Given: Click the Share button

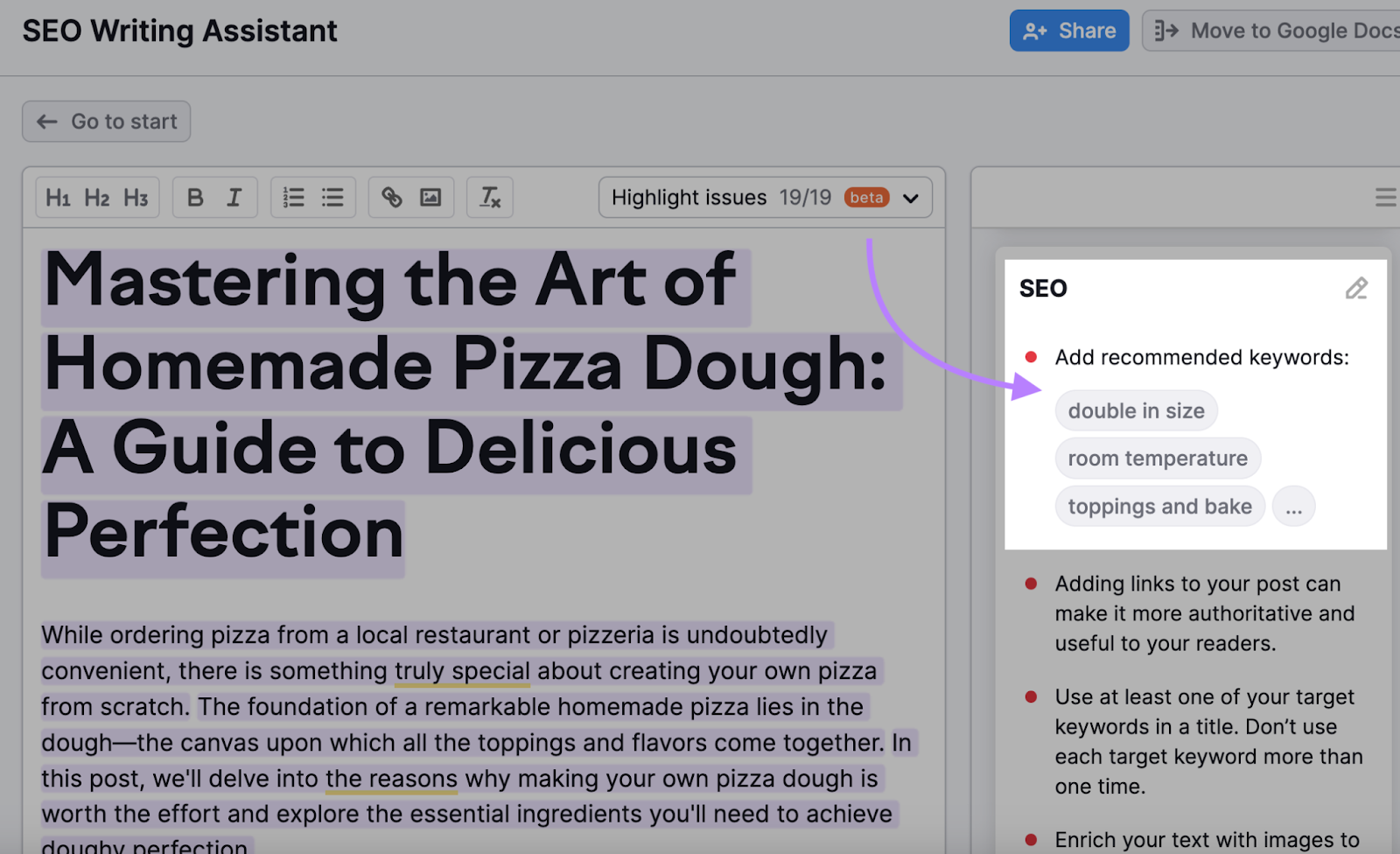Looking at the screenshot, I should (1069, 31).
